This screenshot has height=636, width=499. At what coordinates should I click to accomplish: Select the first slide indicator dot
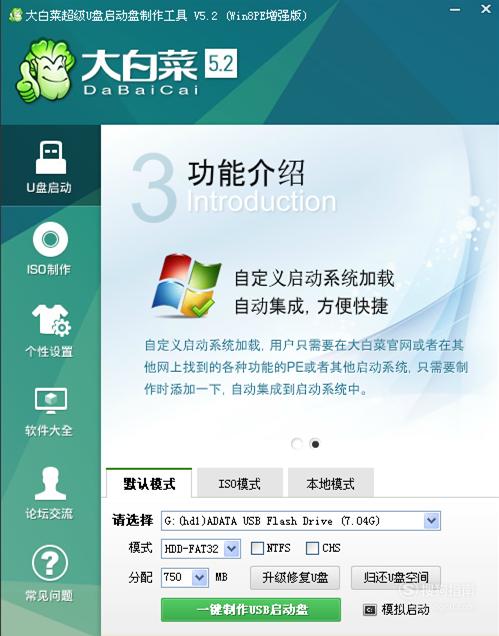click(297, 444)
